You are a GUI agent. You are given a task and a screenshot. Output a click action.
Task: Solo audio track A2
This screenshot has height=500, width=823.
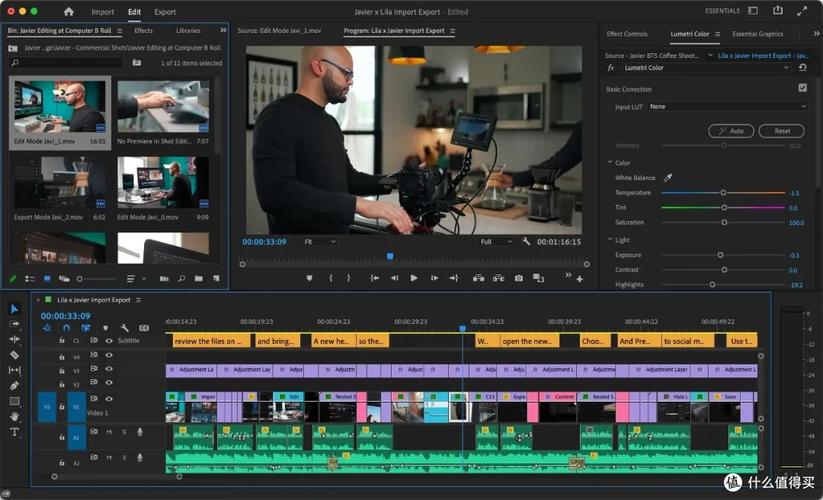pyautogui.click(x=124, y=458)
